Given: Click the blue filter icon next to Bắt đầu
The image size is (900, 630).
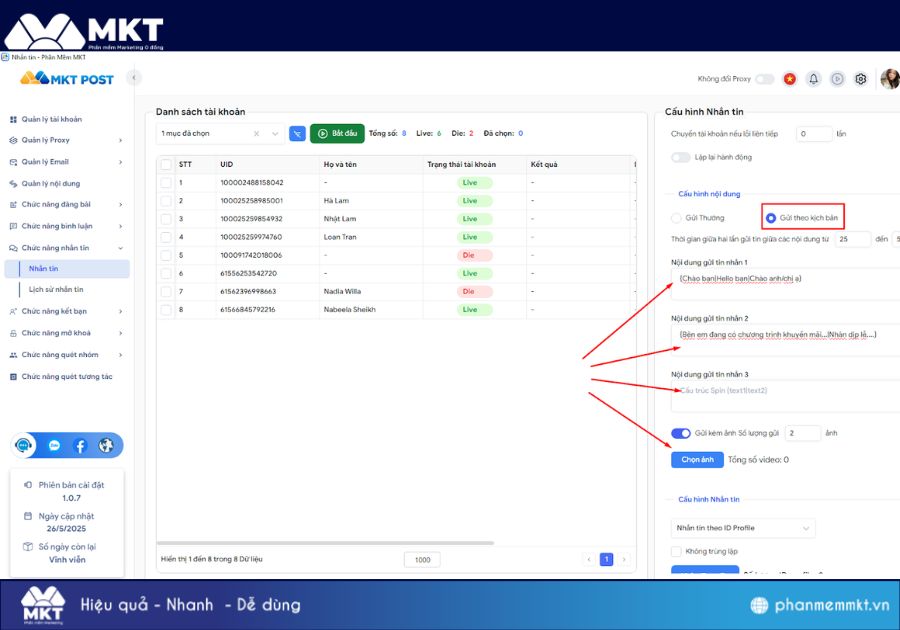Looking at the screenshot, I should (298, 132).
